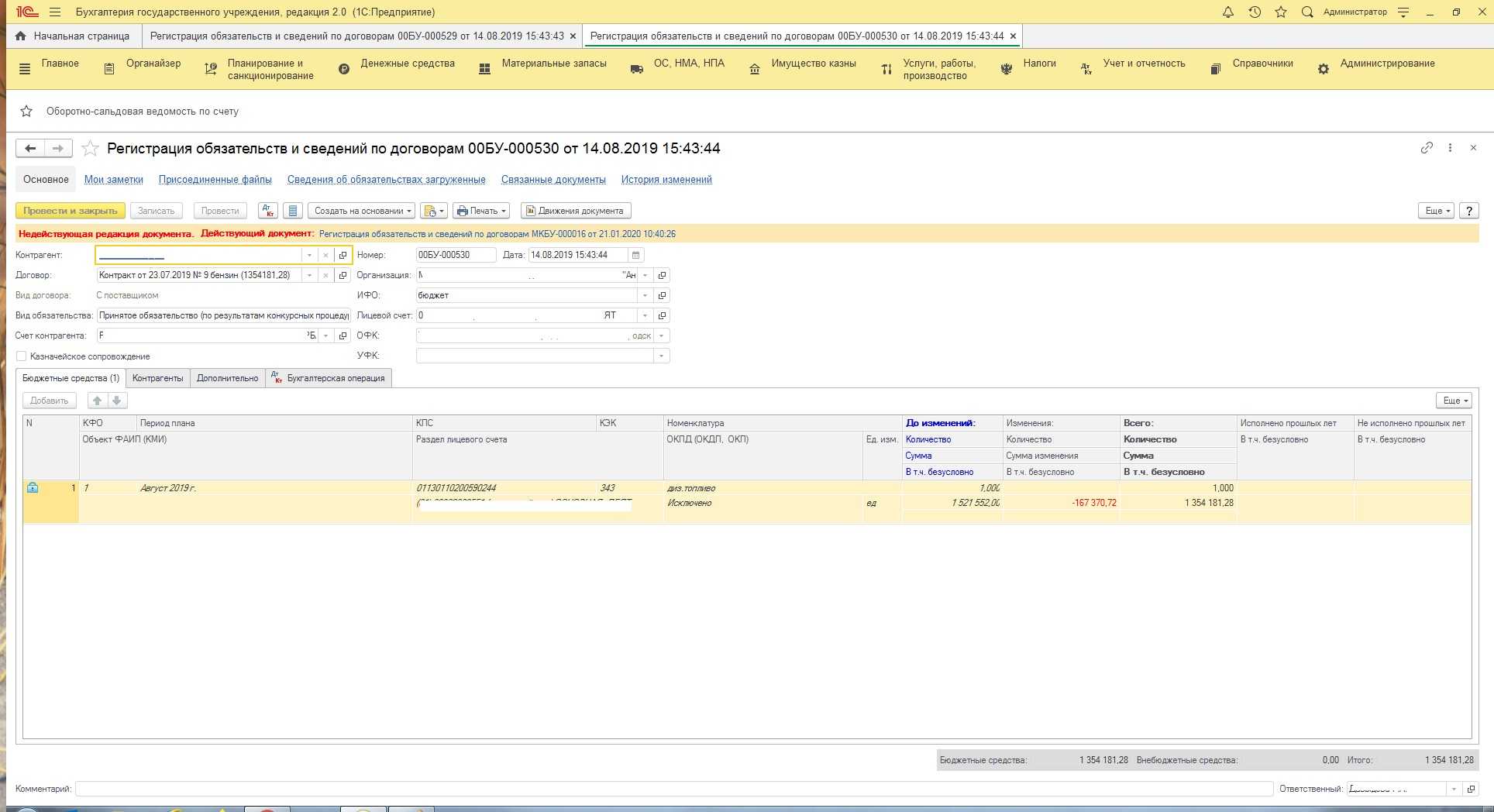The height and width of the screenshot is (812, 1494).
Task: Switch to Дополнительно tab
Action: (227, 378)
